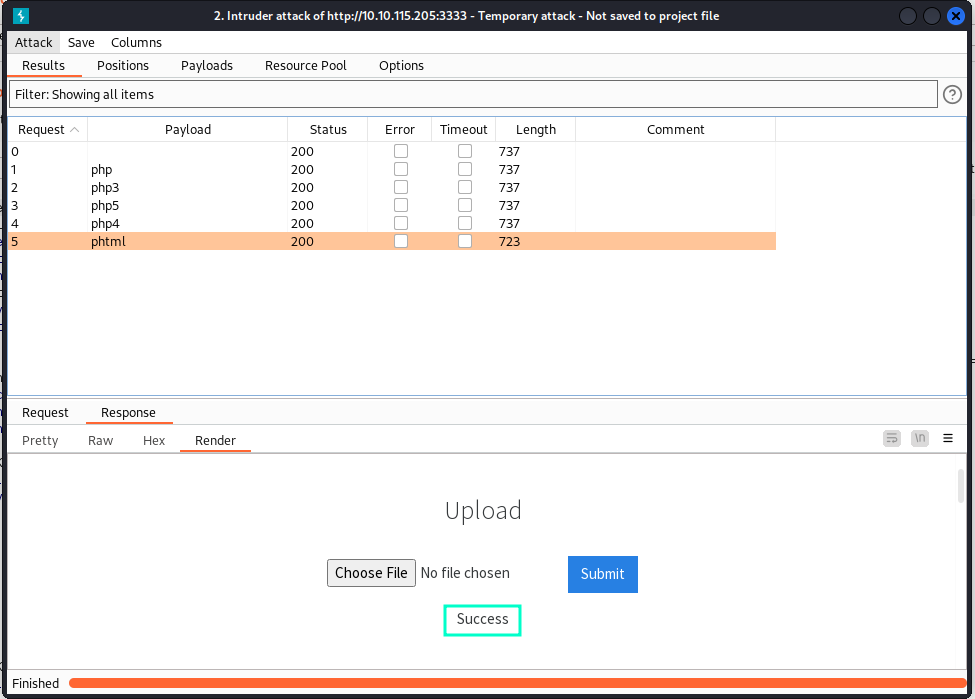Click the 723 length value
Image resolution: width=975 pixels, height=699 pixels.
click(x=509, y=241)
